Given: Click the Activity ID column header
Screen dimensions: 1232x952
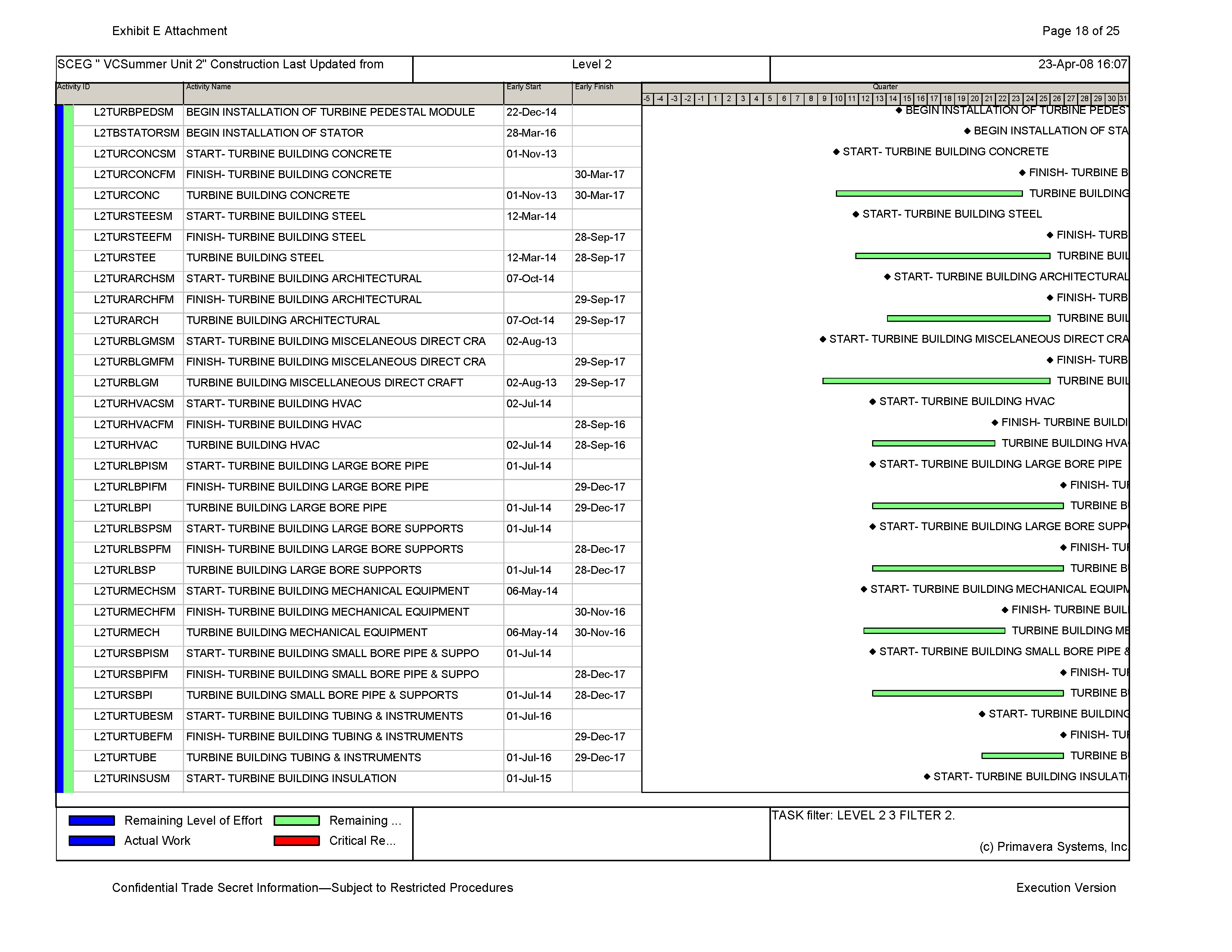Looking at the screenshot, I should (x=120, y=93).
